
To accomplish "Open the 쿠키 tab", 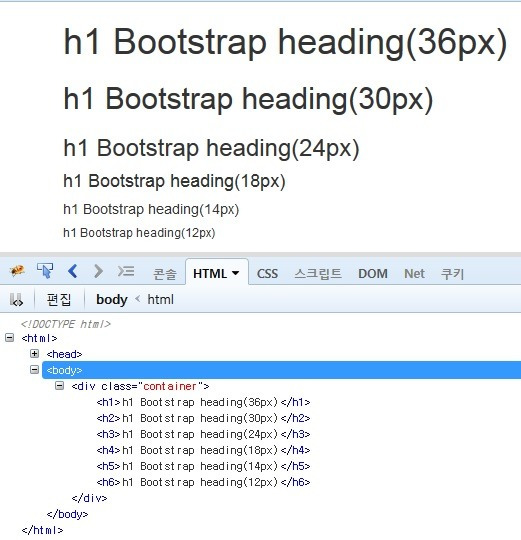I will [x=452, y=274].
